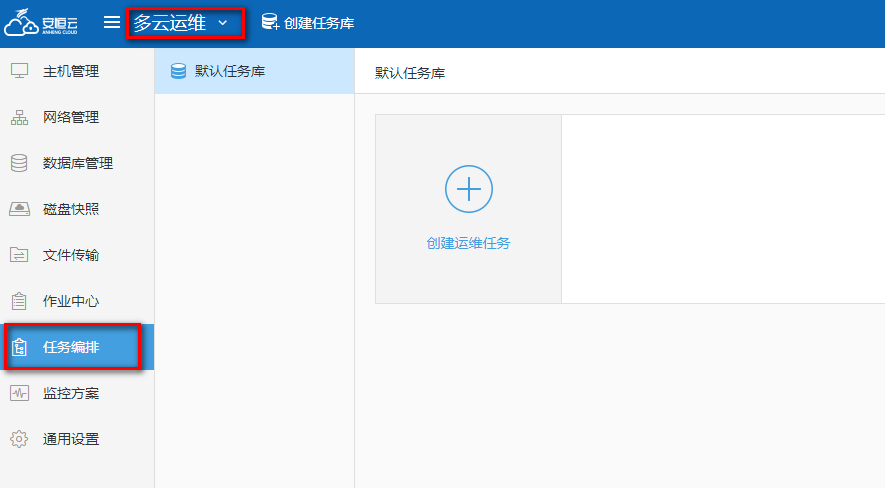The width and height of the screenshot is (885, 488).
Task: Open 网络管理 in the sidebar
Action: [x=77, y=117]
